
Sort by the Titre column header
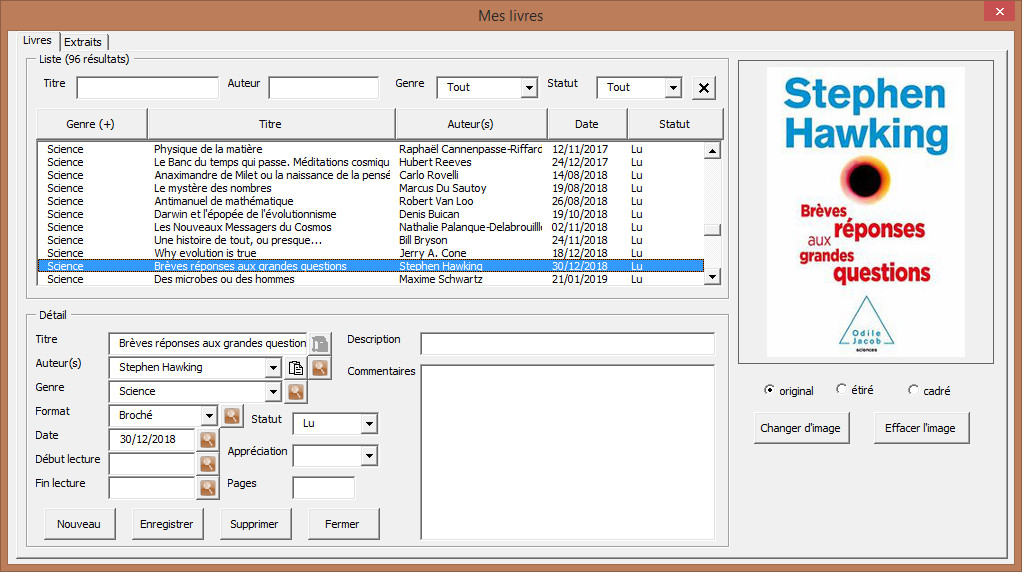(x=270, y=124)
